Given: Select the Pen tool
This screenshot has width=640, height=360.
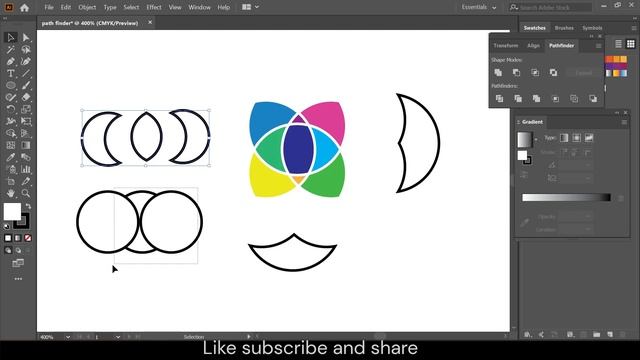Looking at the screenshot, I should click(11, 62).
